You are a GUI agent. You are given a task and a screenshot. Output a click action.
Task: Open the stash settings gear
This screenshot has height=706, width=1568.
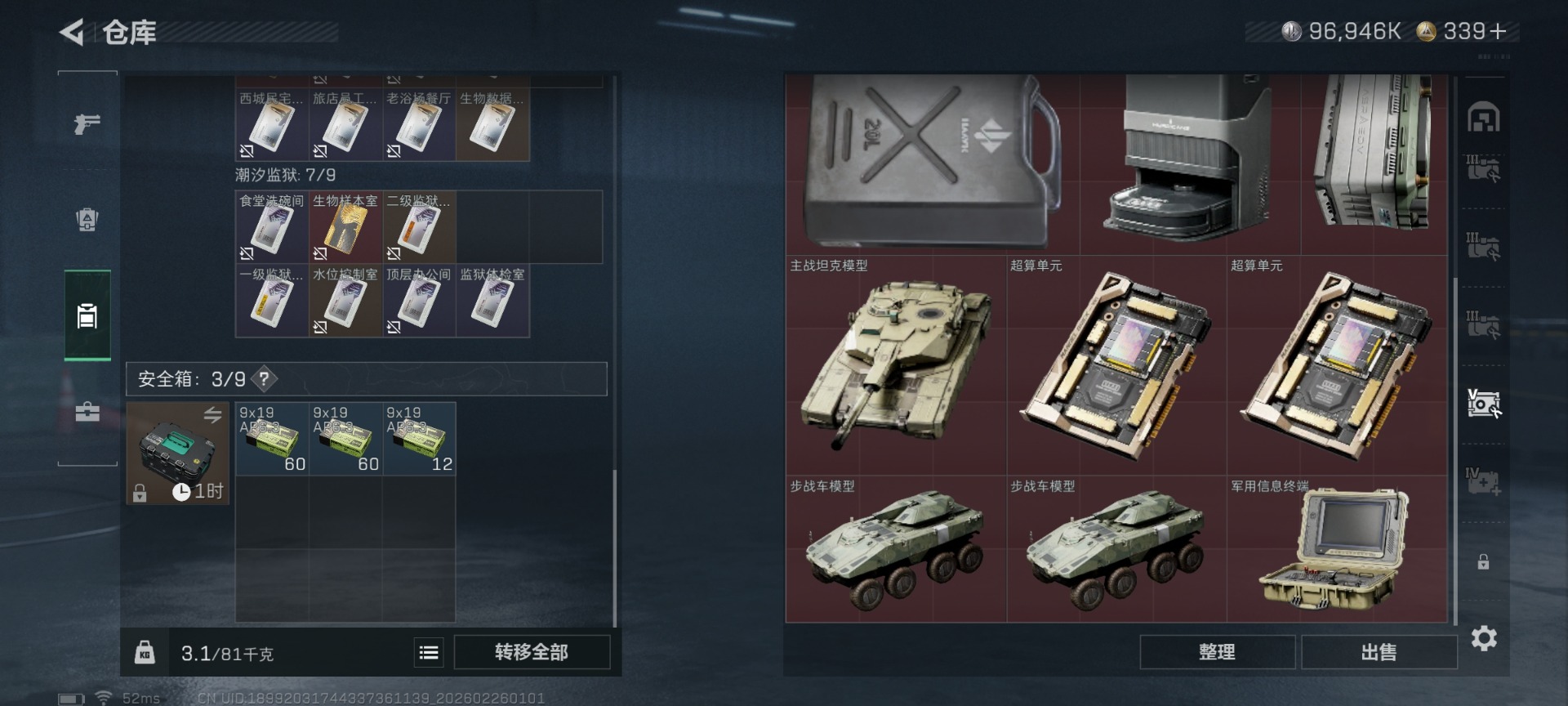1484,638
